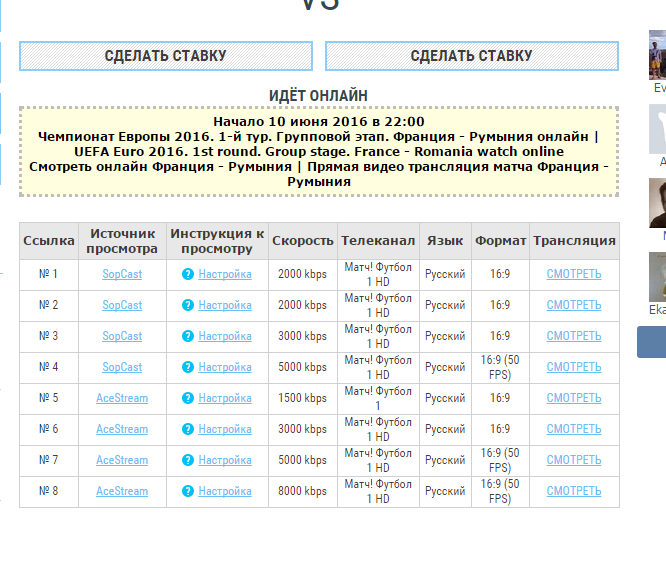Image resolution: width=666 pixels, height=576 pixels.
Task: Click the third sidebar profile photo, a dark portrait
Action: click(658, 203)
